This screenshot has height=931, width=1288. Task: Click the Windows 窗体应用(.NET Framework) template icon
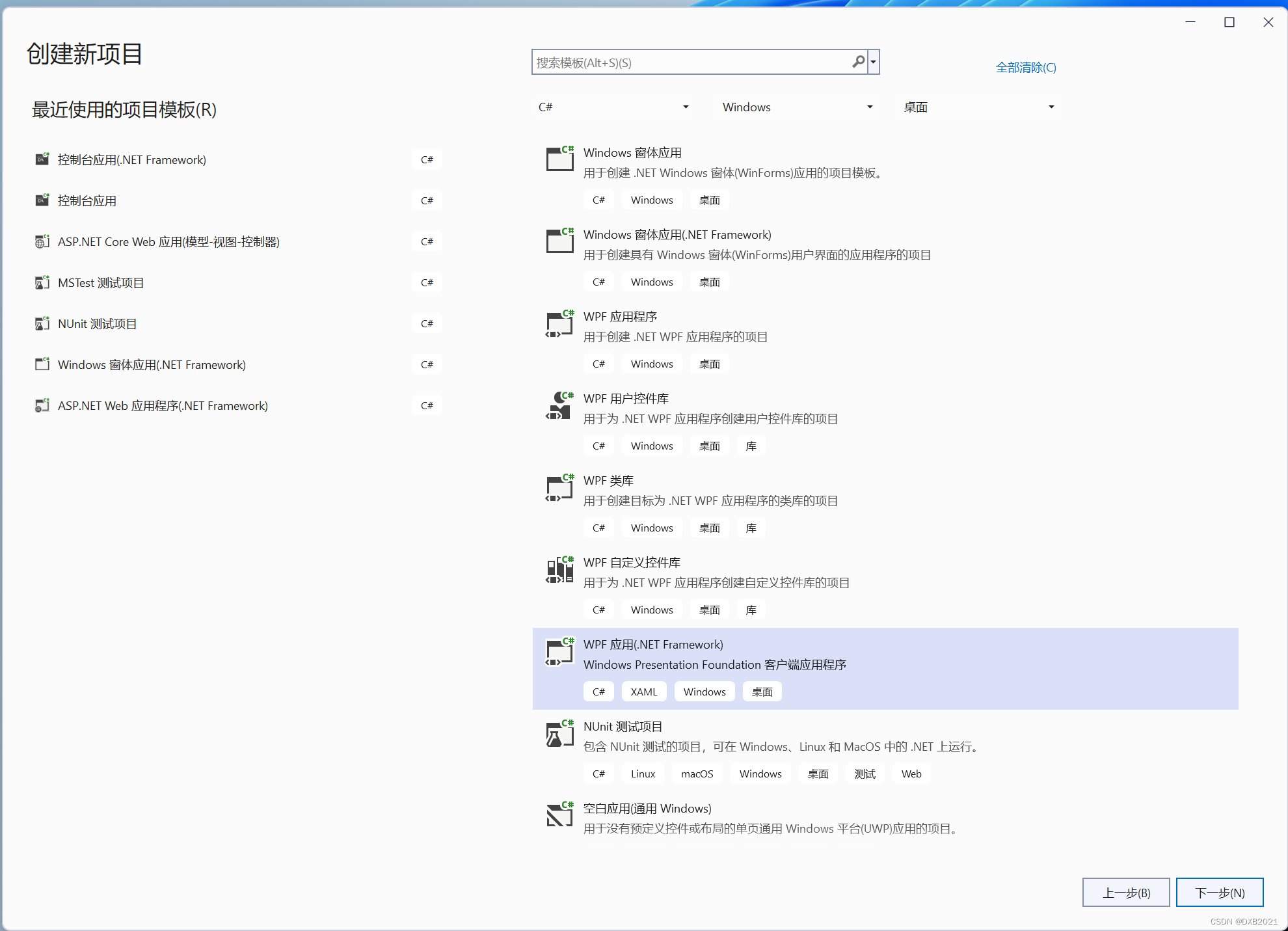point(560,240)
